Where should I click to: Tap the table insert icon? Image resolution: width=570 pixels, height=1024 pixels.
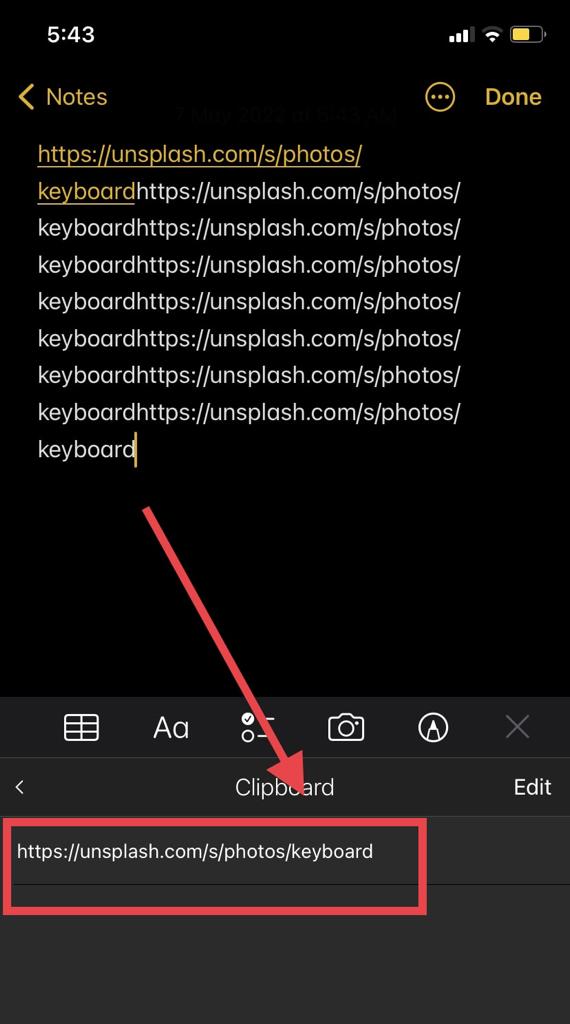coord(82,727)
